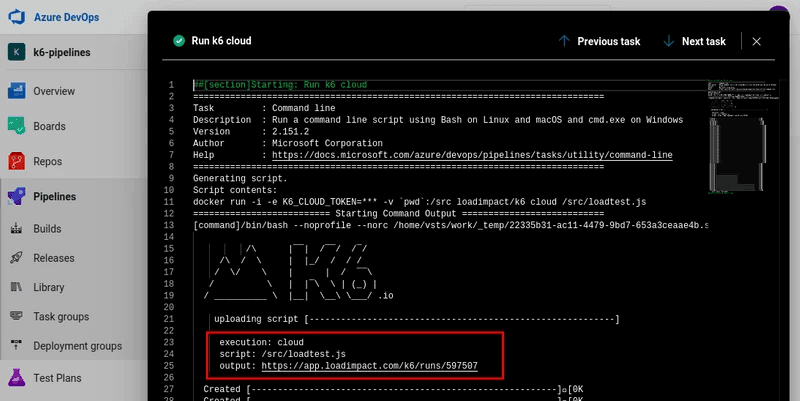Click the Description log line about Bash
The width and height of the screenshot is (800, 401).
click(438, 120)
